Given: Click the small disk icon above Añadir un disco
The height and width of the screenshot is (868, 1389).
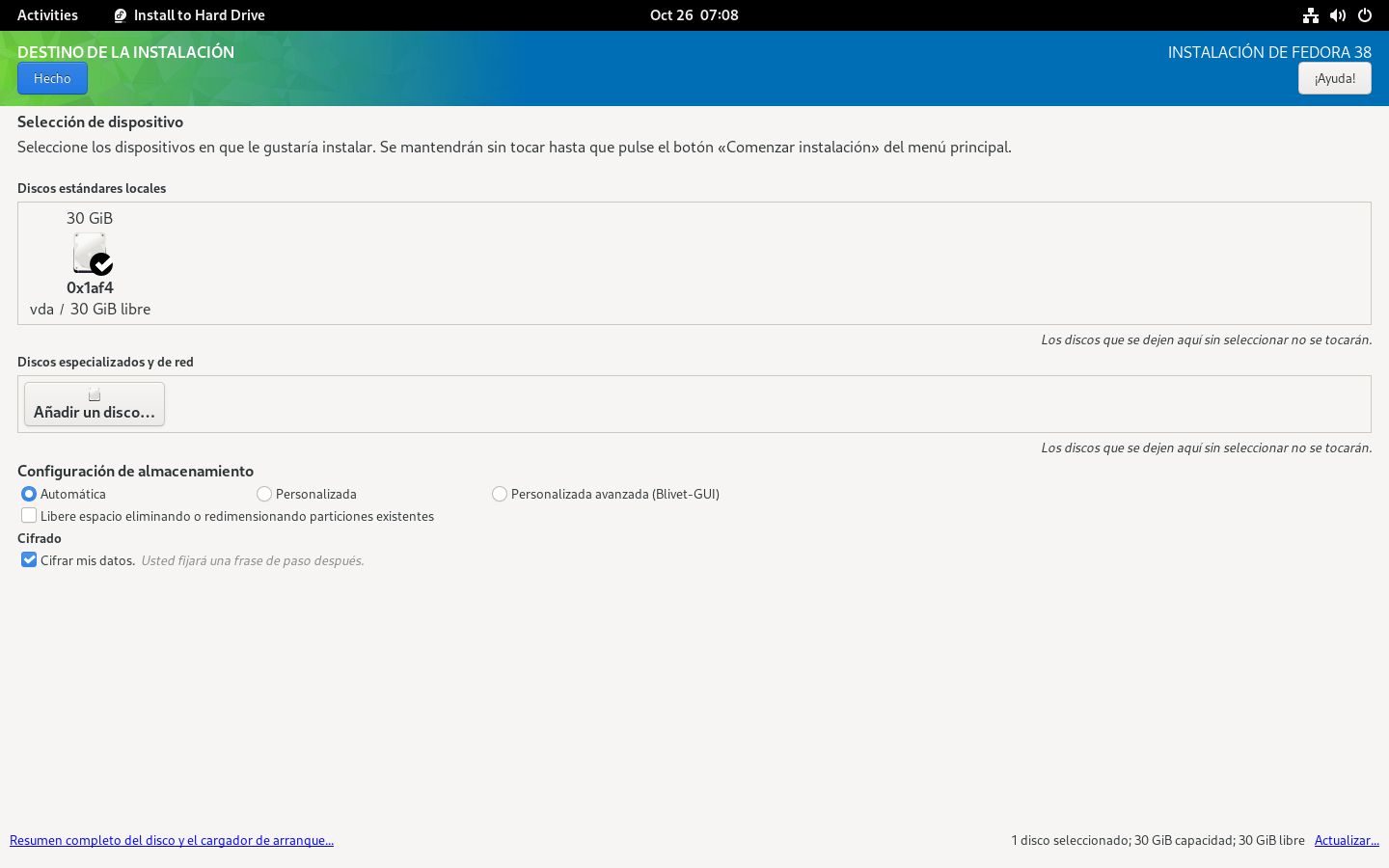Looking at the screenshot, I should coord(95,394).
